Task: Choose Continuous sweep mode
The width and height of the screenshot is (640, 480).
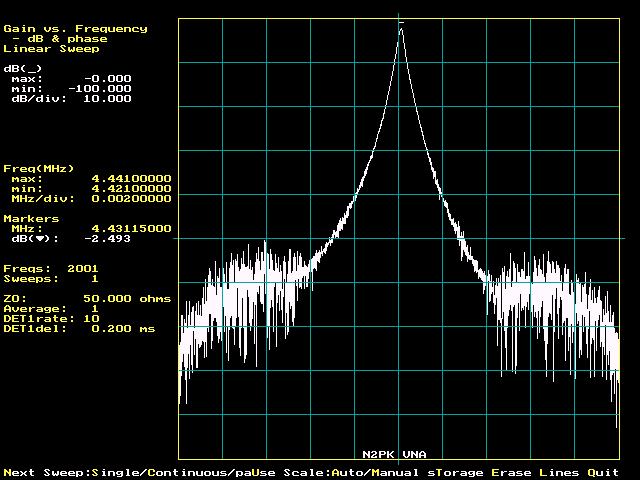Action: (180, 472)
